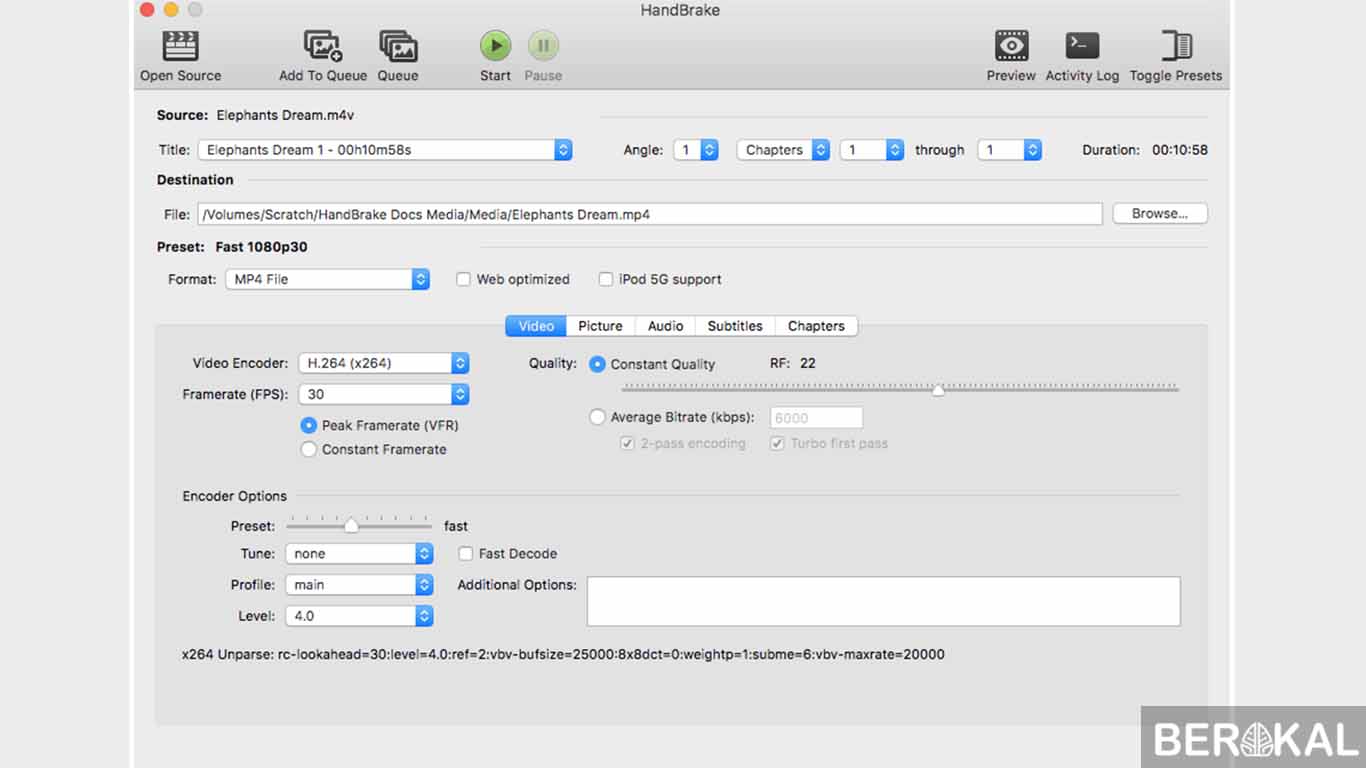Viewport: 1366px width, 768px height.
Task: Click the Browse destination button
Action: point(1159,213)
